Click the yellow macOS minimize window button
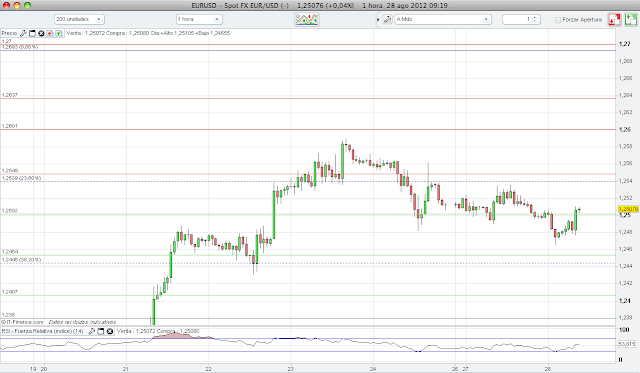Screen dimensions: 640x373 point(17,5)
